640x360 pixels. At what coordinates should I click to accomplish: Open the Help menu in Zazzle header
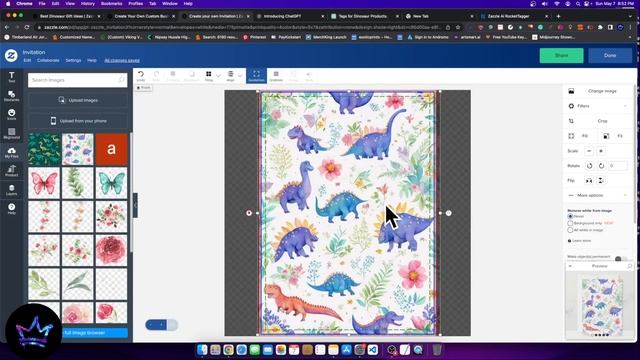click(92, 60)
